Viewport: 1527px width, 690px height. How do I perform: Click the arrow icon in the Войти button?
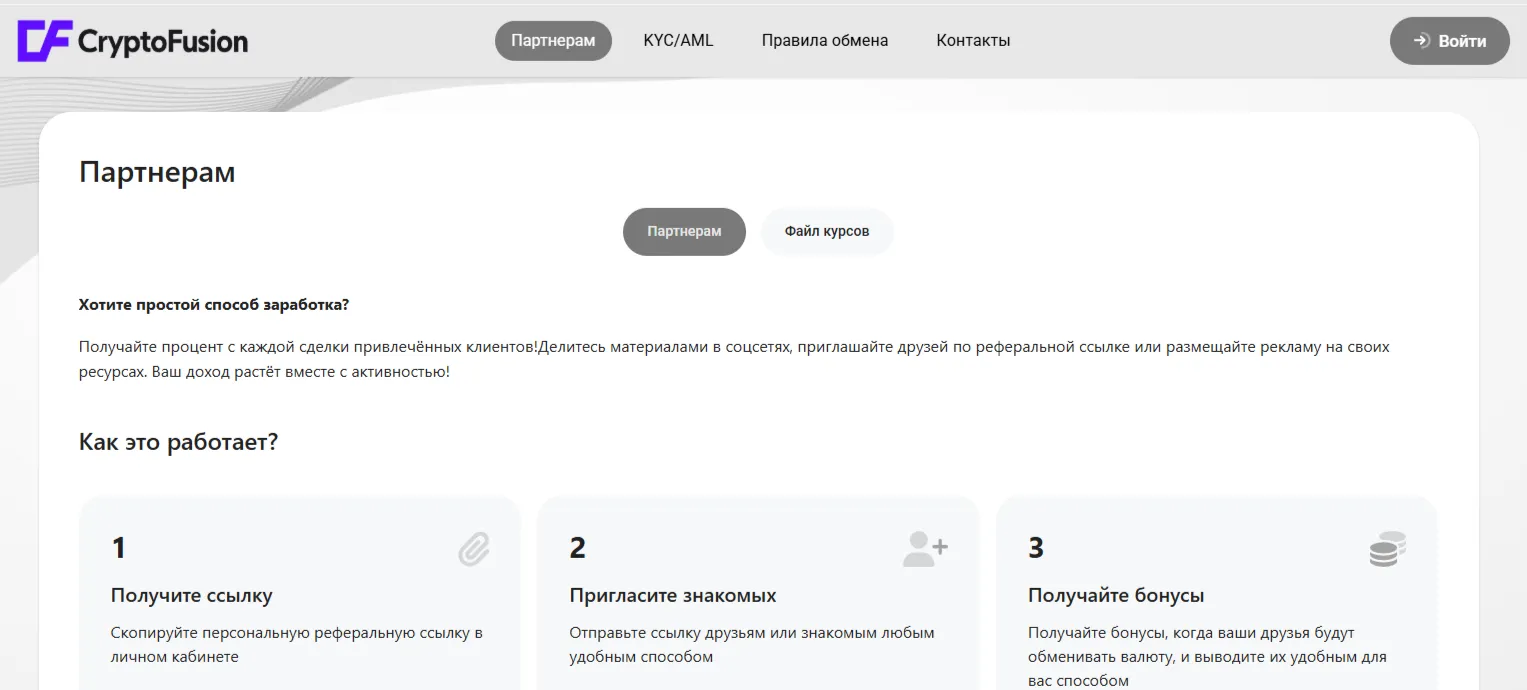tap(1421, 41)
